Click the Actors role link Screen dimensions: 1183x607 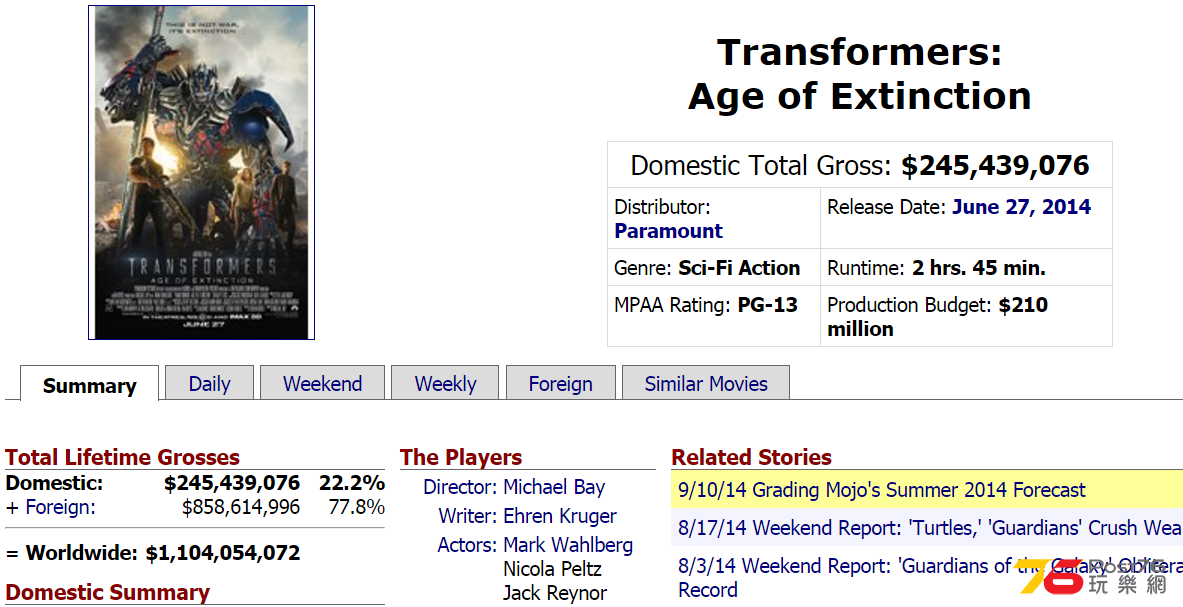pyautogui.click(x=467, y=544)
